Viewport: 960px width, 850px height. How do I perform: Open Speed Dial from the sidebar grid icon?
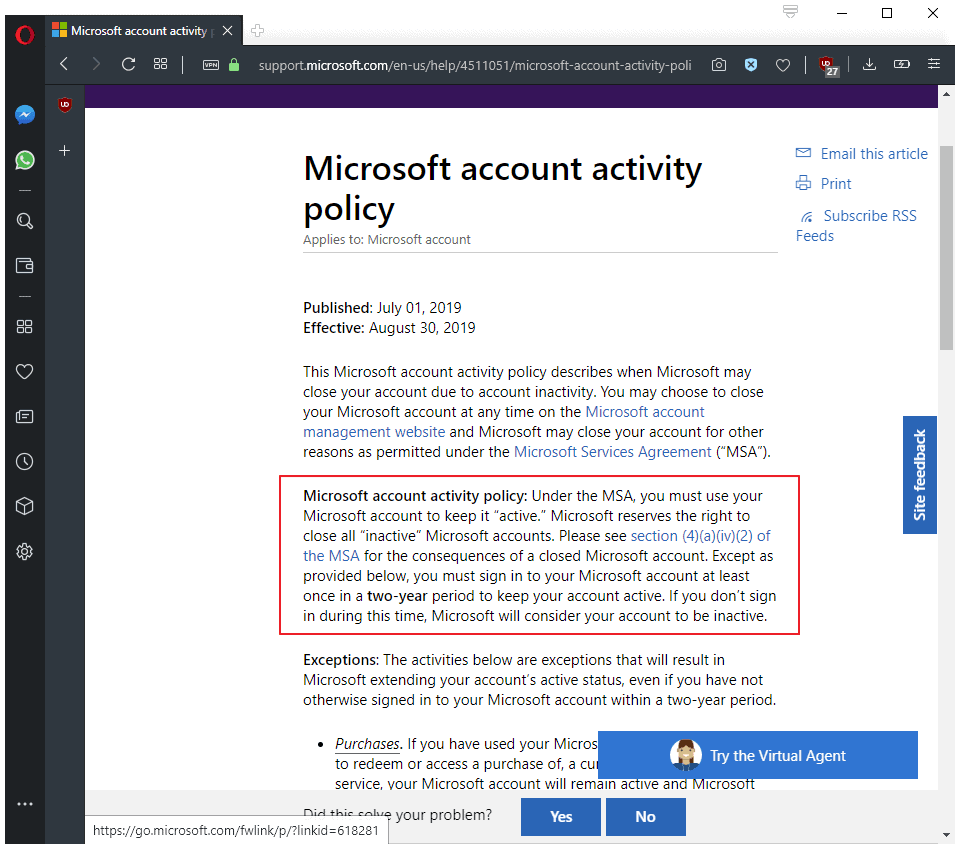24,326
